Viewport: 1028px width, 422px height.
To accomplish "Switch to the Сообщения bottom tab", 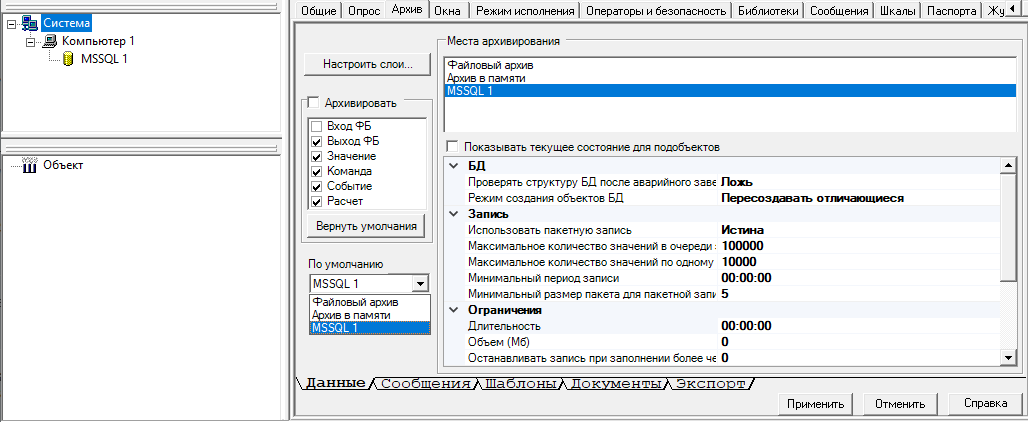I will (425, 383).
